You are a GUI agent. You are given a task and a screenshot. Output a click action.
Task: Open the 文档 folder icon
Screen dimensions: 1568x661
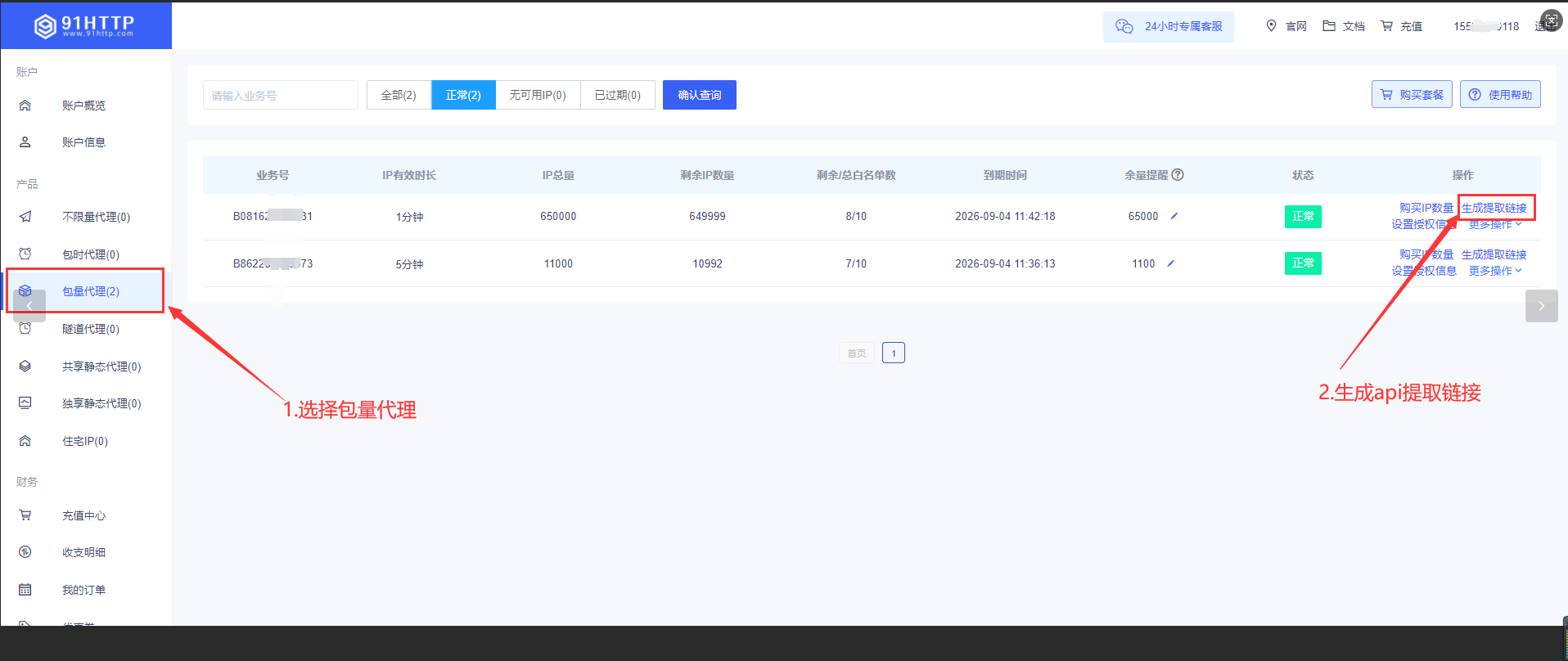click(x=1329, y=26)
